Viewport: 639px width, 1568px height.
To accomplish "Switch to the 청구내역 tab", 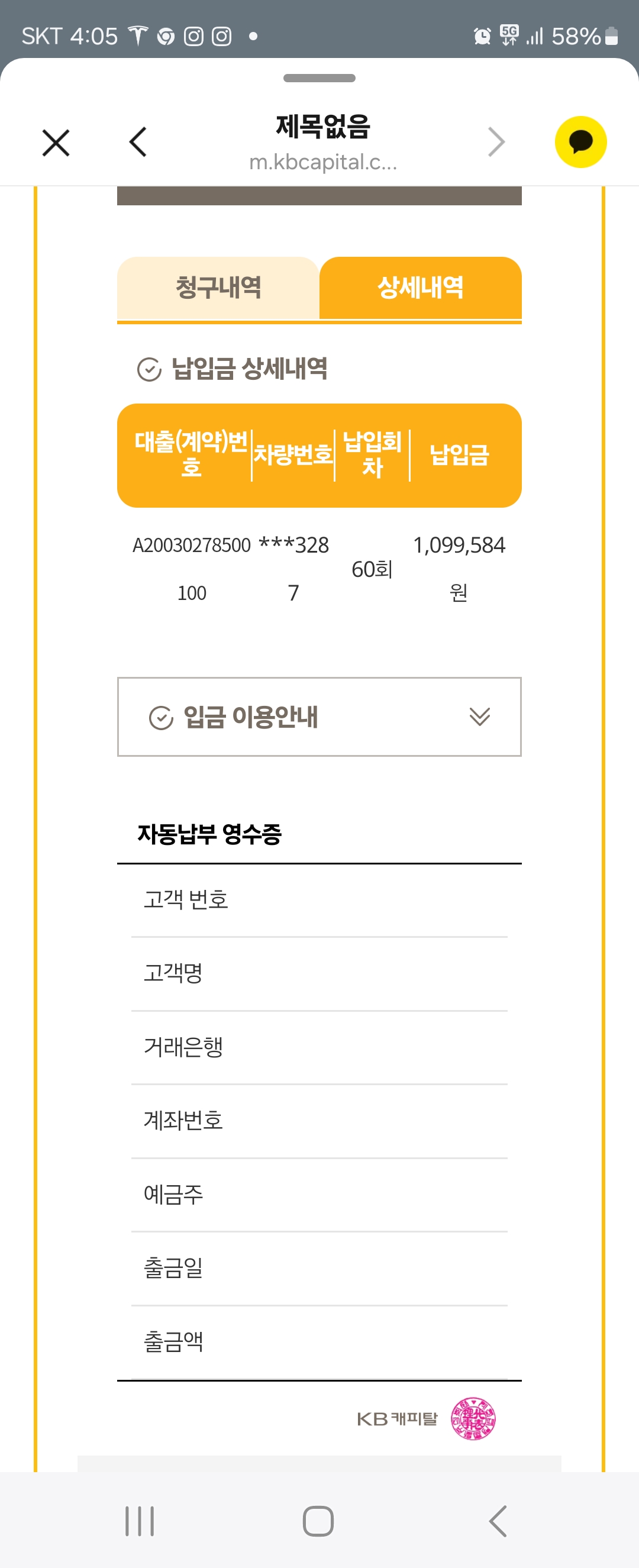I will [218, 288].
